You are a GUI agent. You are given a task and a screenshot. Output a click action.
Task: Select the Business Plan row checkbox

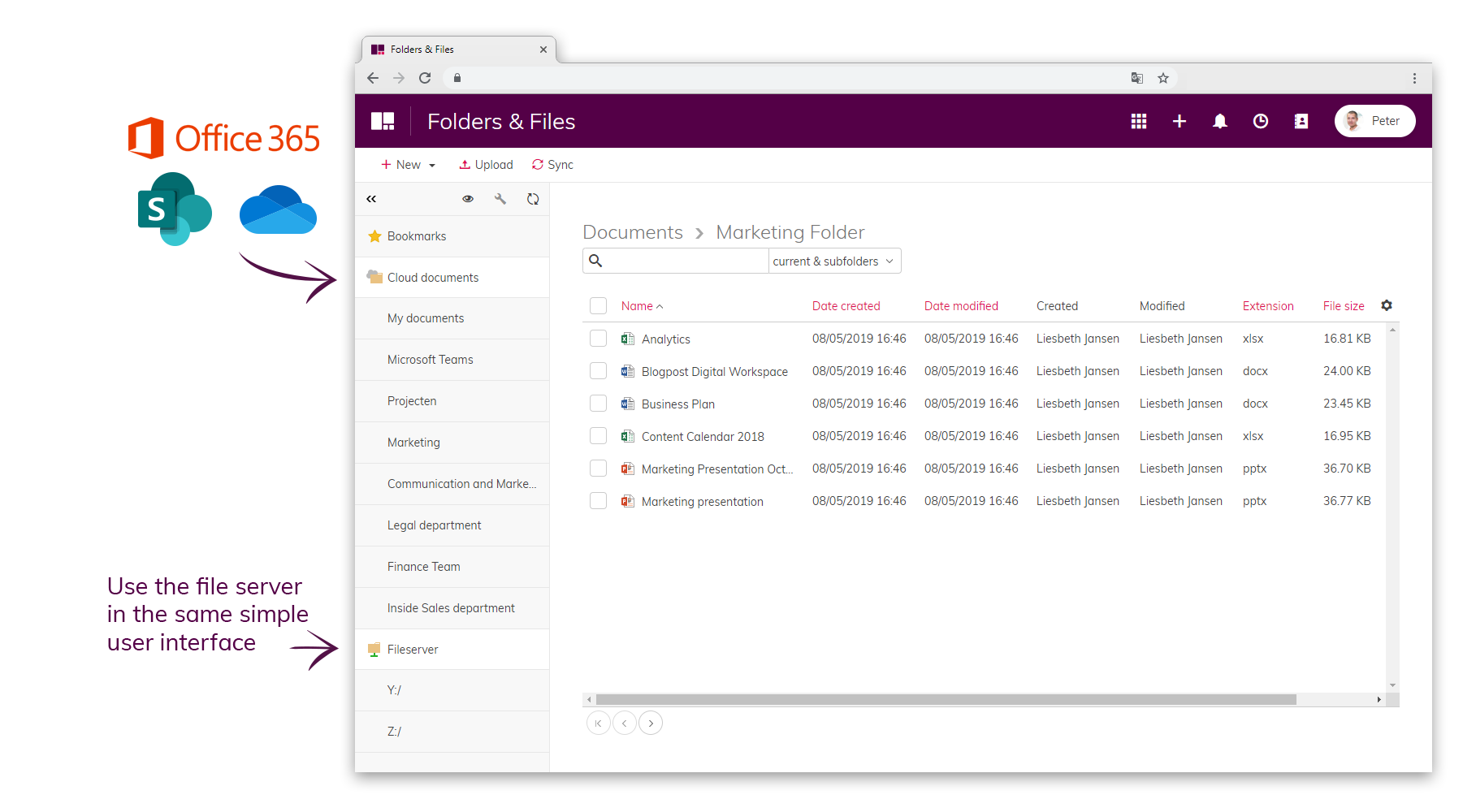point(598,404)
